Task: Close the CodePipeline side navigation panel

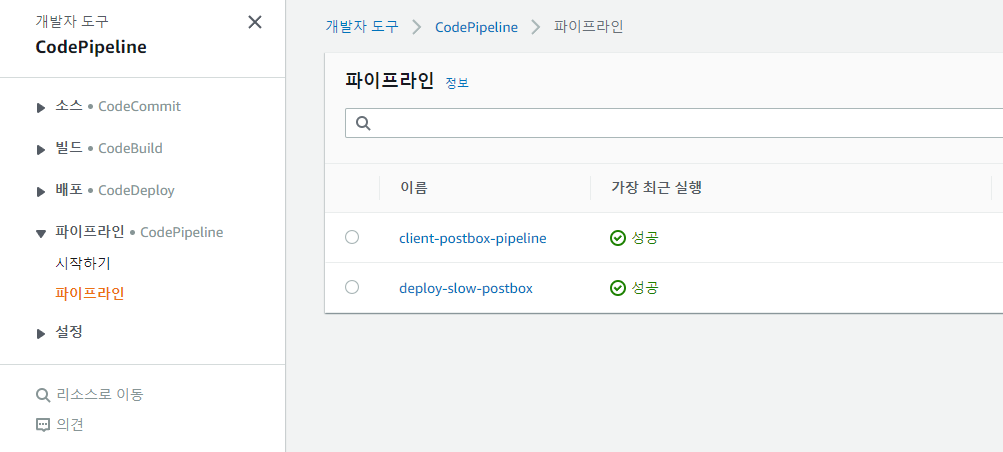Action: click(x=255, y=22)
